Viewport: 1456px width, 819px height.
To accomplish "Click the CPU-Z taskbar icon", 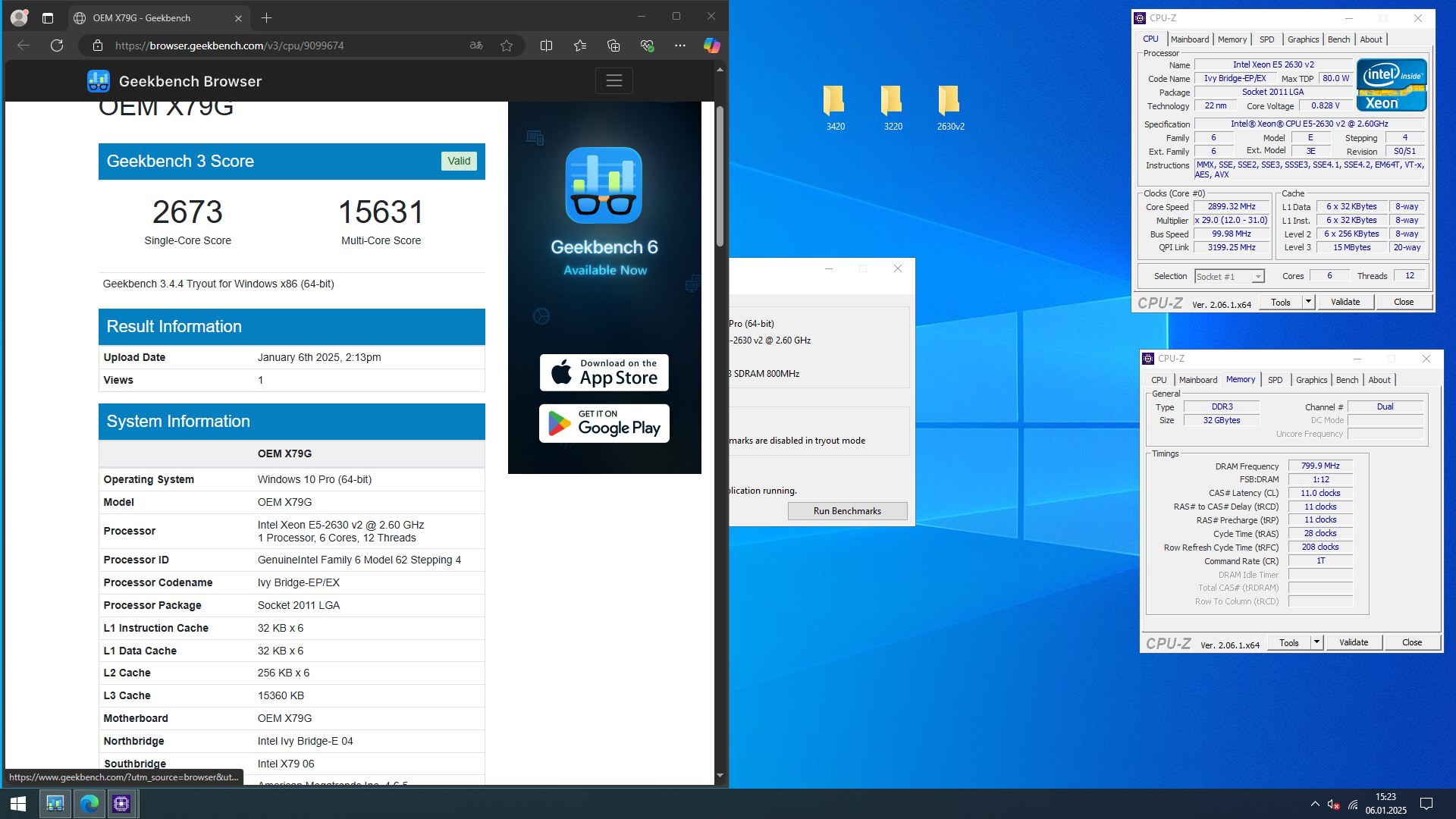I will (121, 803).
